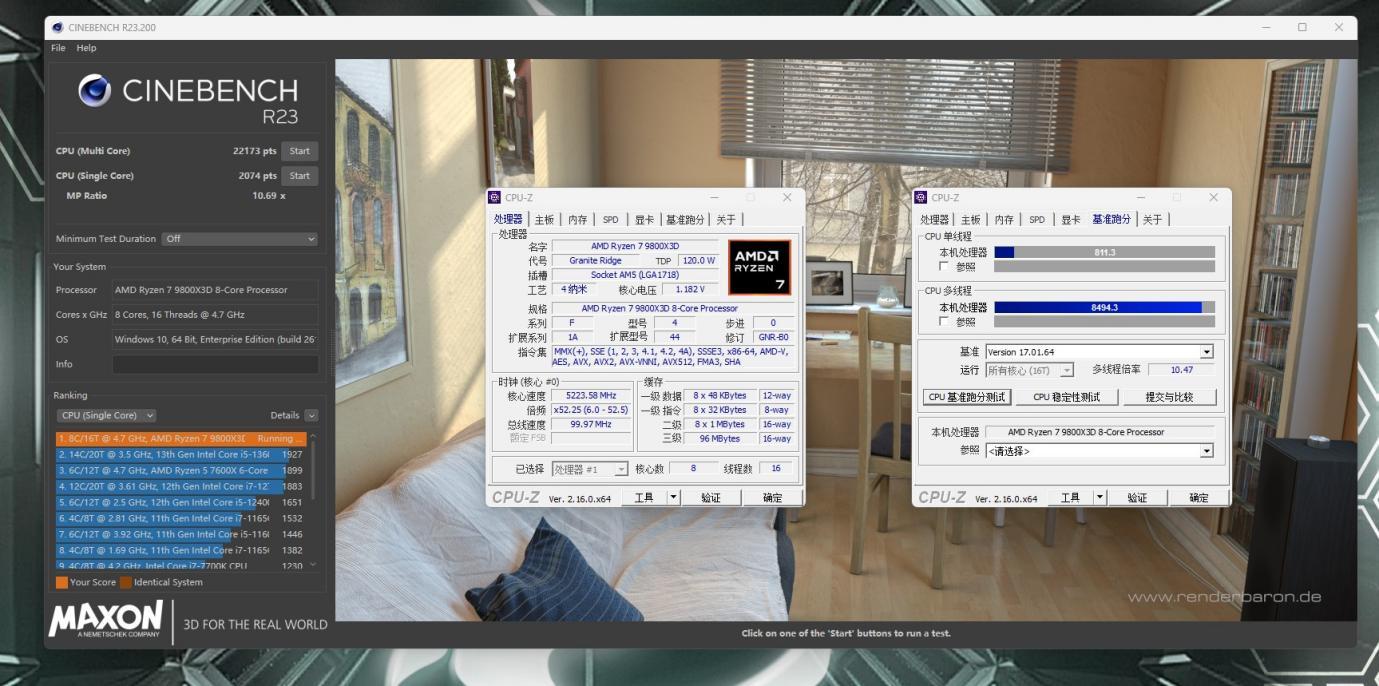Click the single-thread score bar showing 811.3
Image resolution: width=1379 pixels, height=686 pixels.
click(1104, 252)
